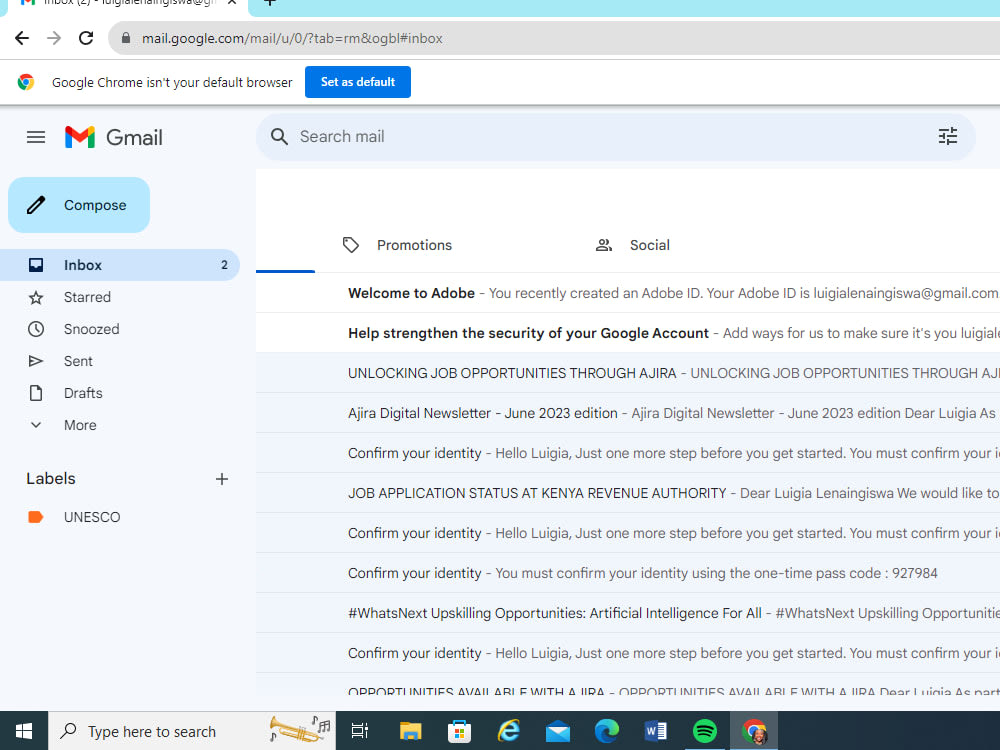Close the Inbox browser tab

click(233, 3)
